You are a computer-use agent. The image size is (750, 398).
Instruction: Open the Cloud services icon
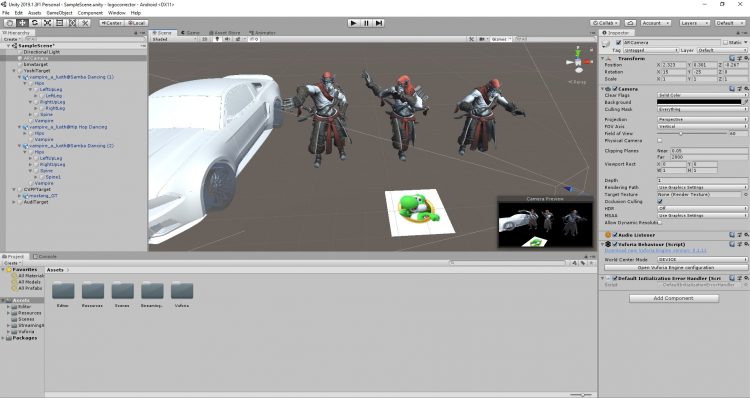click(x=630, y=22)
